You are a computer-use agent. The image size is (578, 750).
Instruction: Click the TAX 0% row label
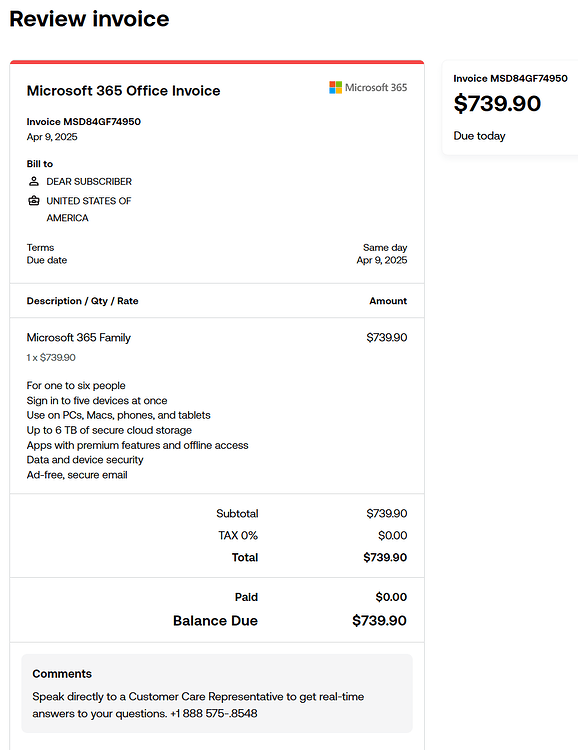click(238, 535)
